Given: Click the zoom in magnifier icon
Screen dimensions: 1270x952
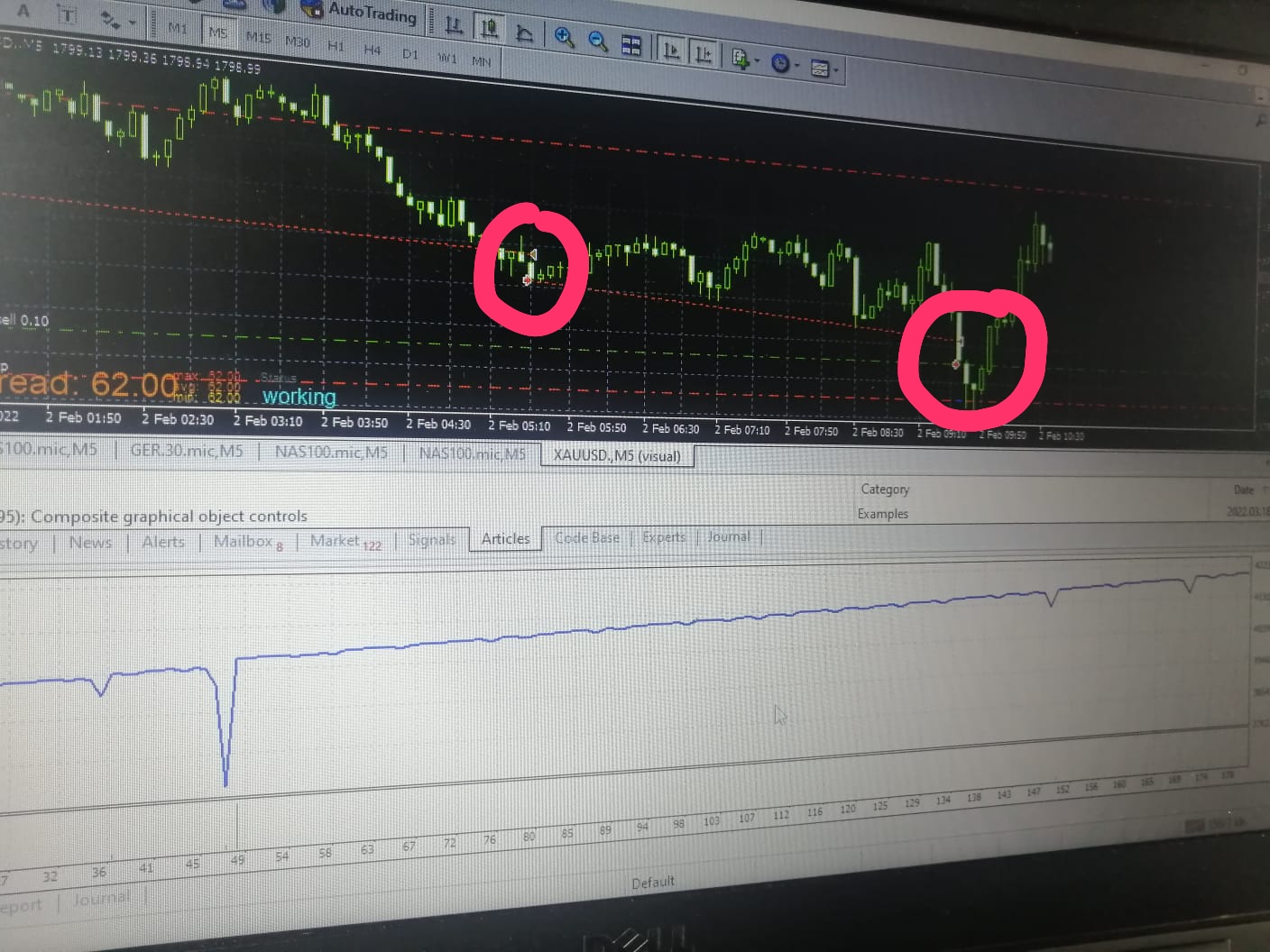Looking at the screenshot, I should 564,37.
